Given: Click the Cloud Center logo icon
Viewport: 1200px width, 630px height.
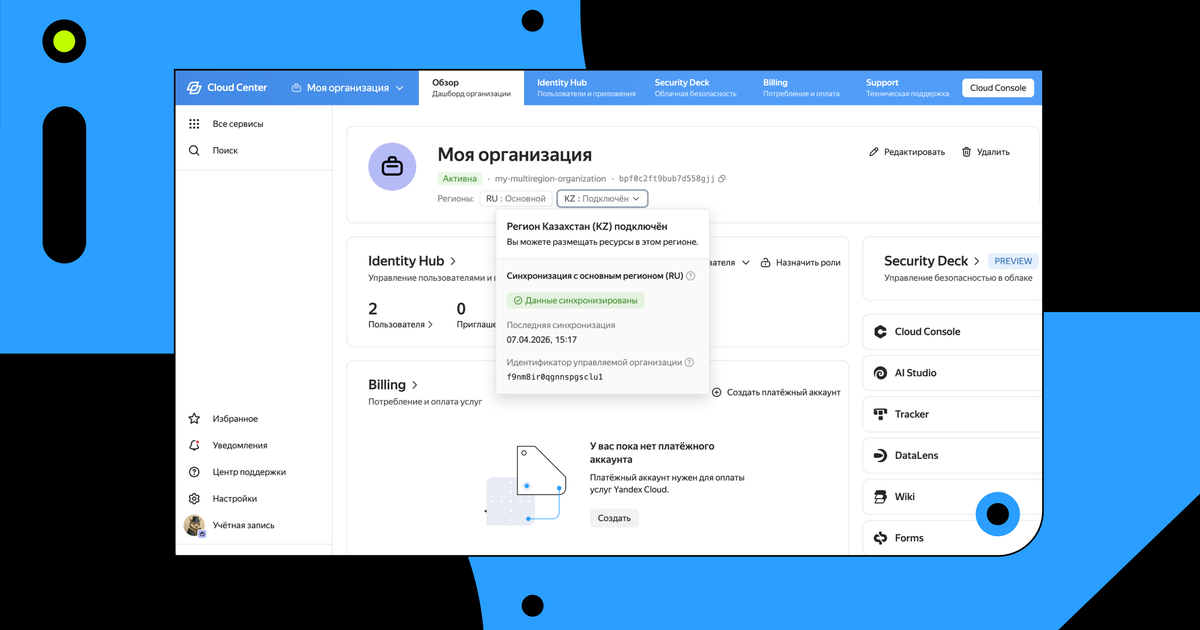Looking at the screenshot, I should coord(194,88).
